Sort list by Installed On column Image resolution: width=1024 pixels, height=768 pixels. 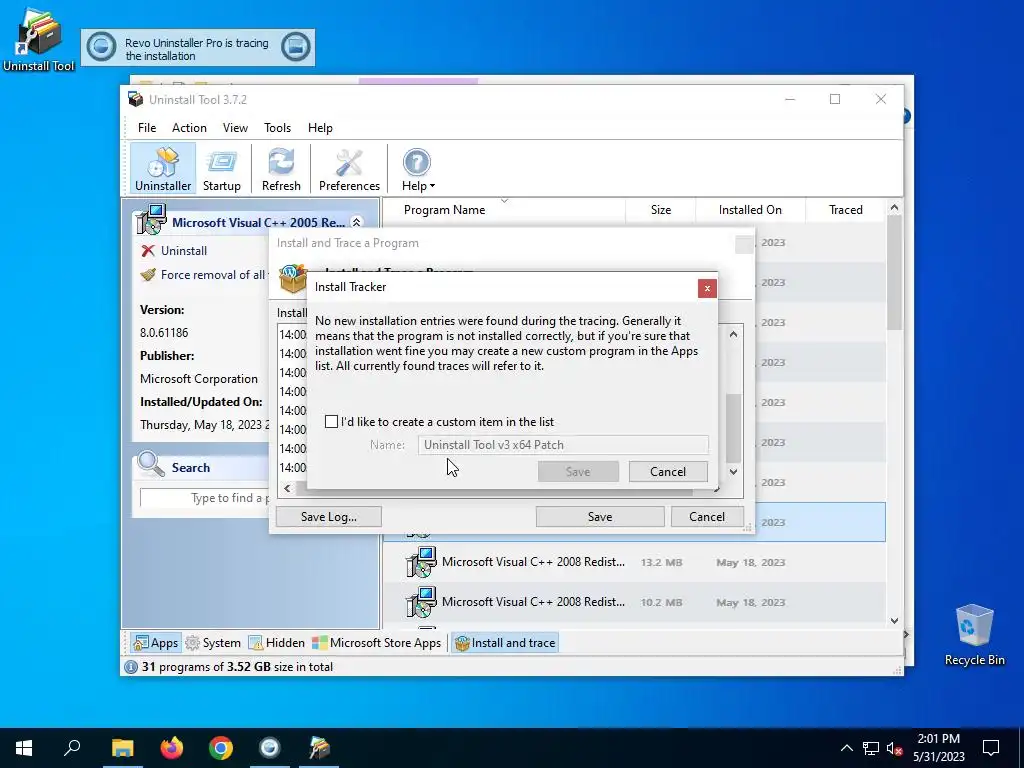[x=750, y=210]
